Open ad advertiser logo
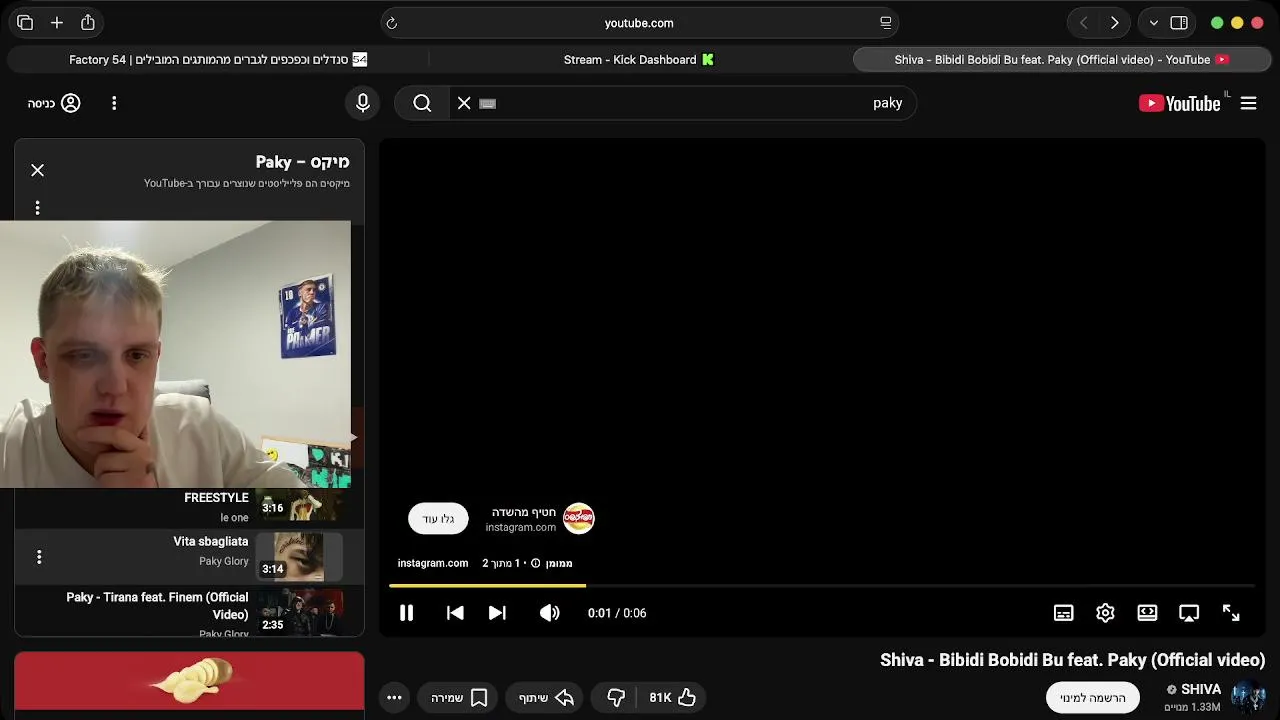Image resolution: width=1280 pixels, height=720 pixels. tap(579, 518)
